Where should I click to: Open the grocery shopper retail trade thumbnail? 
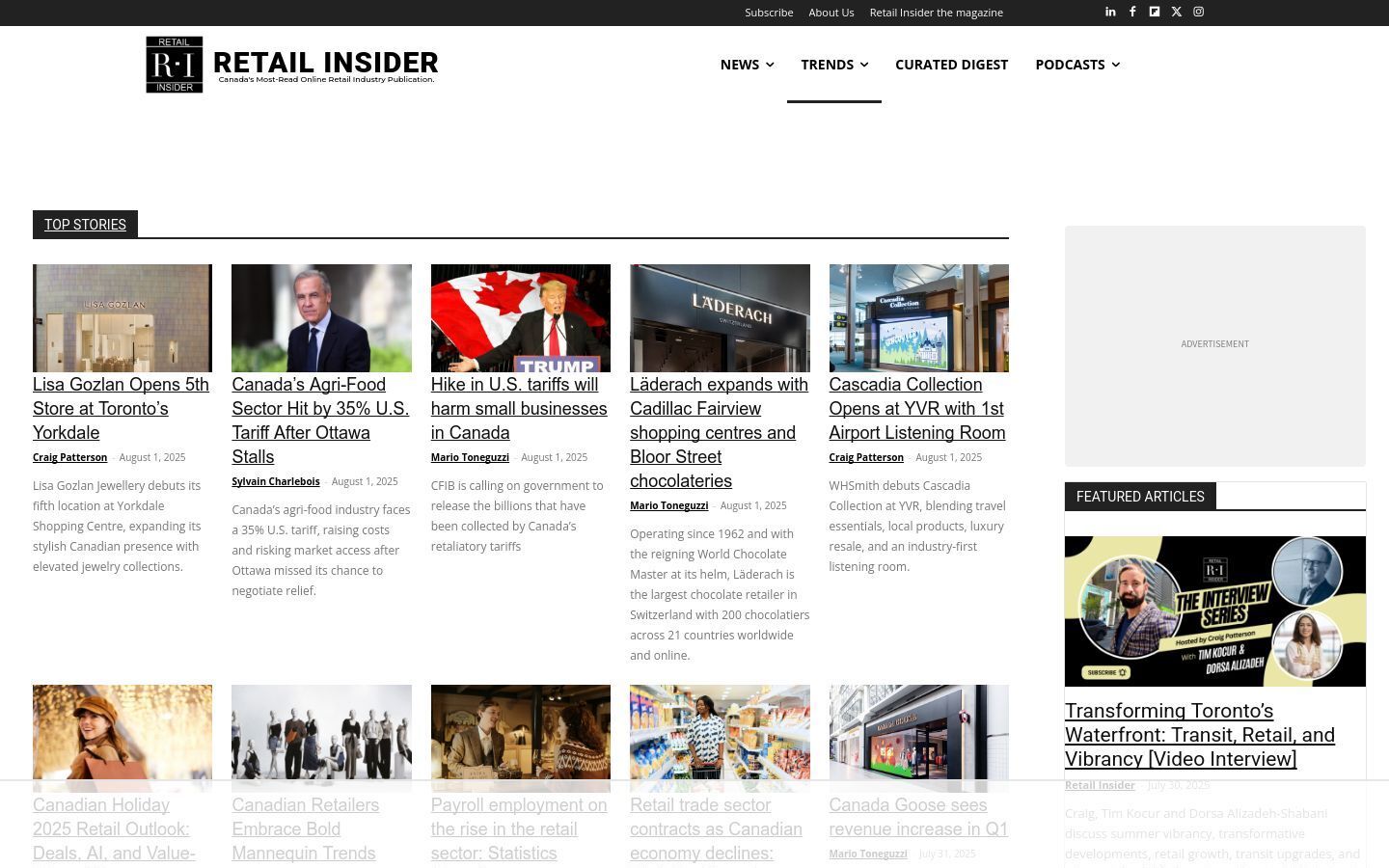(x=720, y=739)
